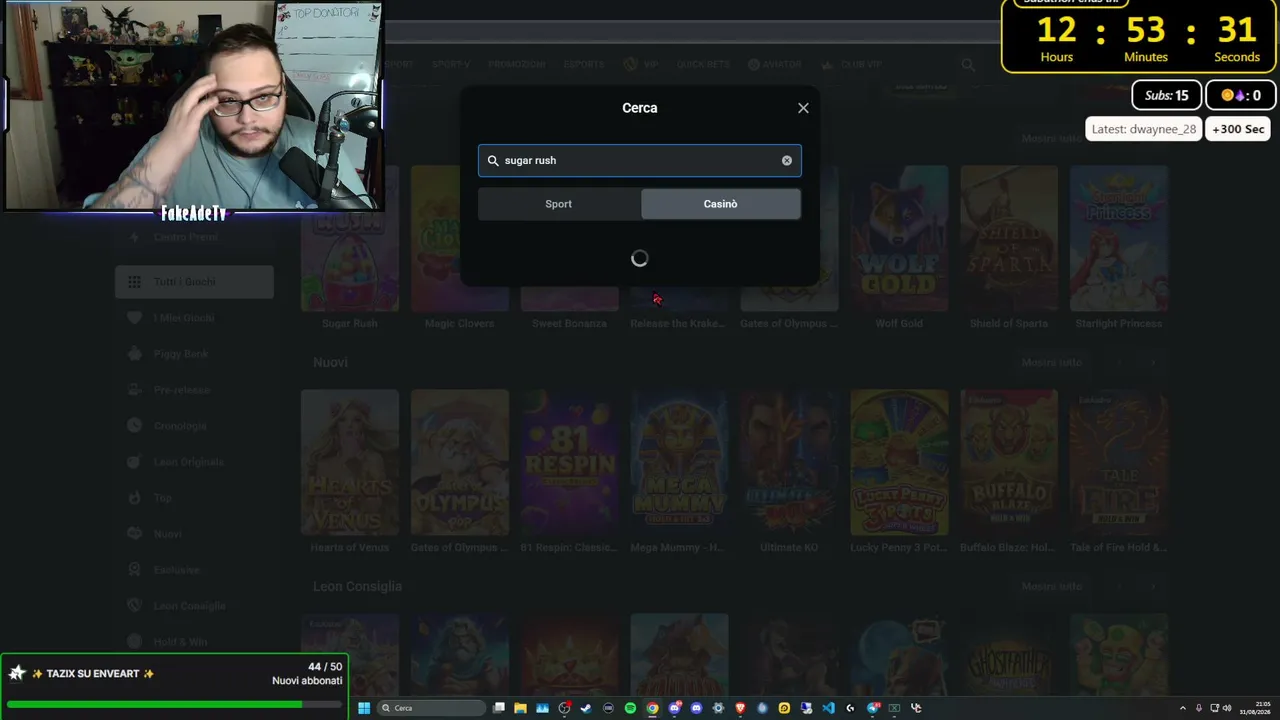The width and height of the screenshot is (1280, 720).
Task: Focus the 'sugar rush' search input
Action: click(639, 160)
